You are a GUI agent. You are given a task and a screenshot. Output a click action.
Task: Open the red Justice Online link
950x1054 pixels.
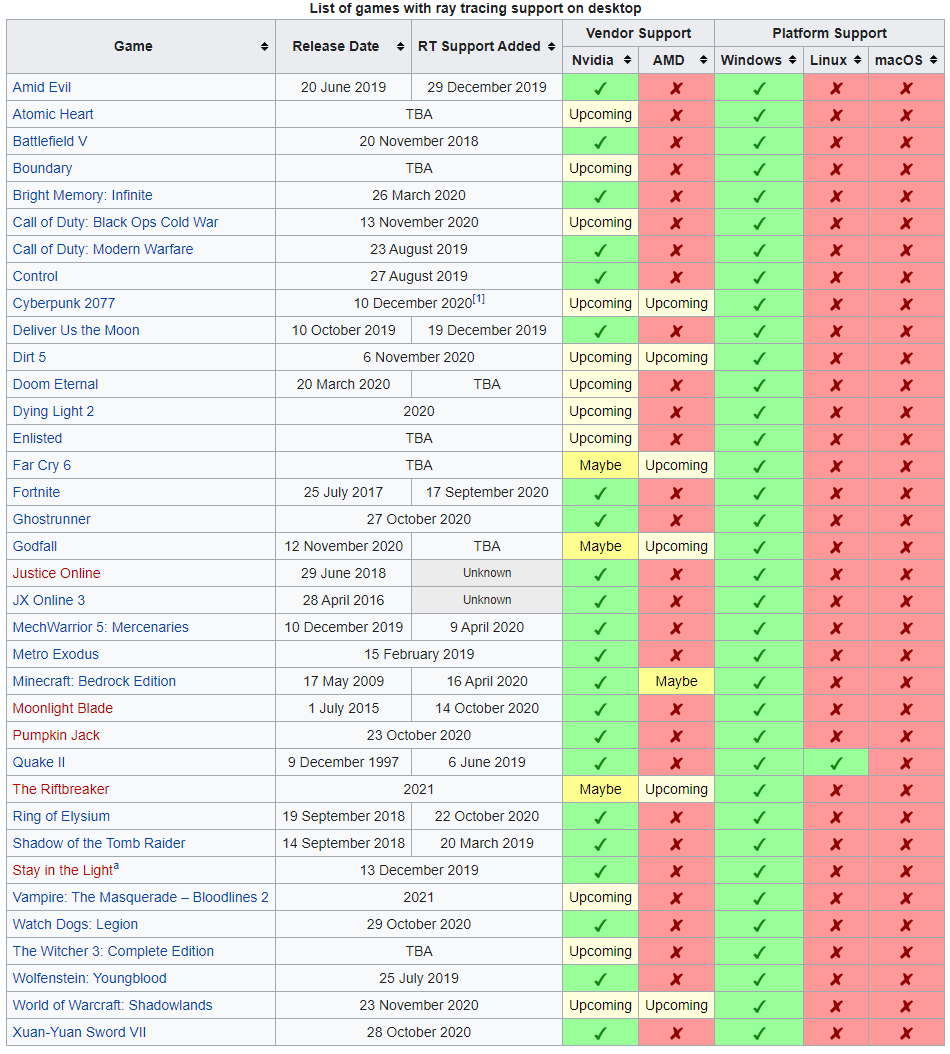[x=56, y=573]
